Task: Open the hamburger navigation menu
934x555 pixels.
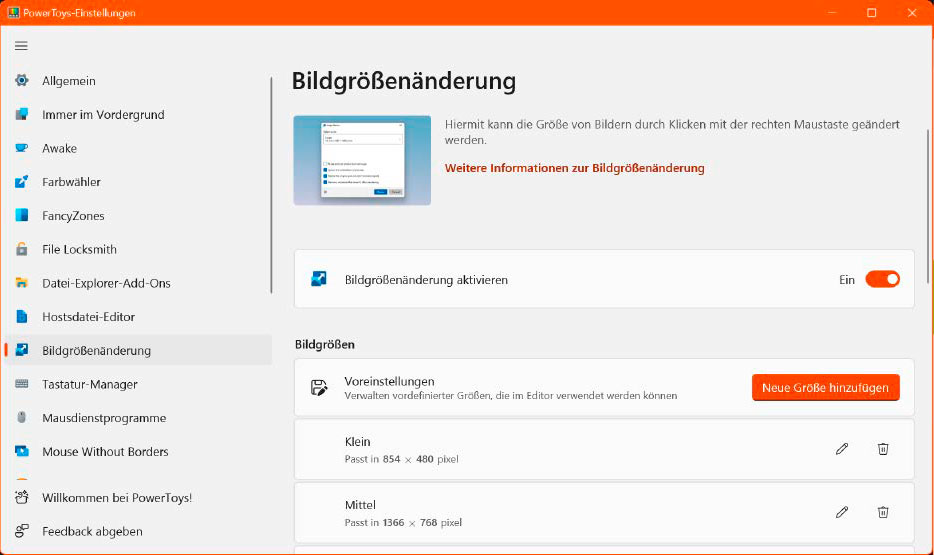Action: point(21,46)
